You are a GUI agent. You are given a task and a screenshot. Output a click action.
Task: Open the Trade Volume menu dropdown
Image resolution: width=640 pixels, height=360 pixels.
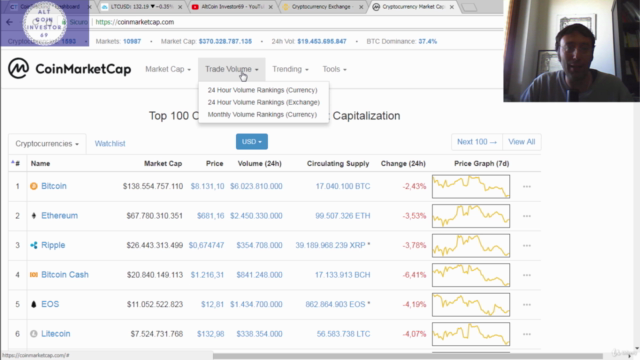click(x=231, y=69)
